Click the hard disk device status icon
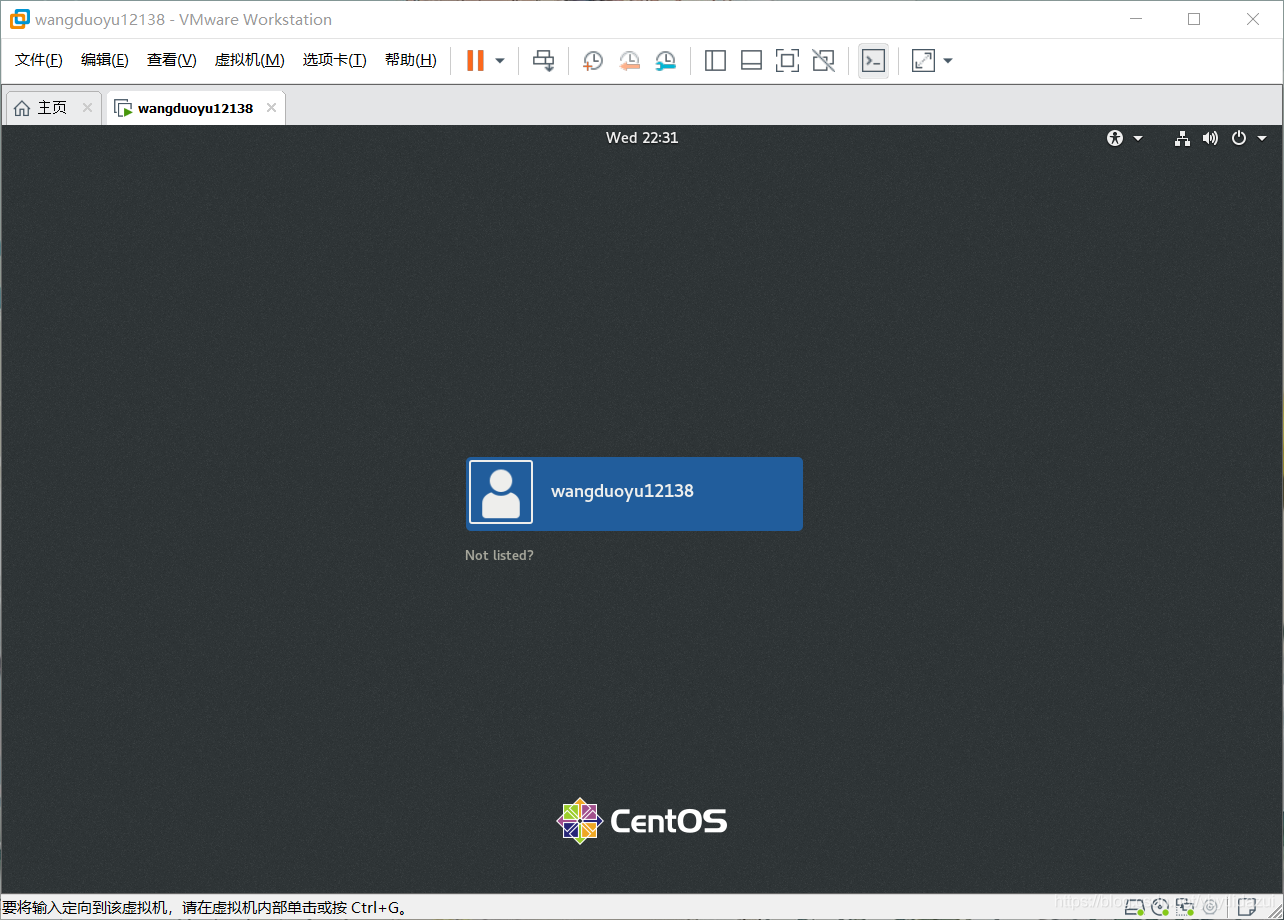This screenshot has height=920, width=1284. (1134, 907)
